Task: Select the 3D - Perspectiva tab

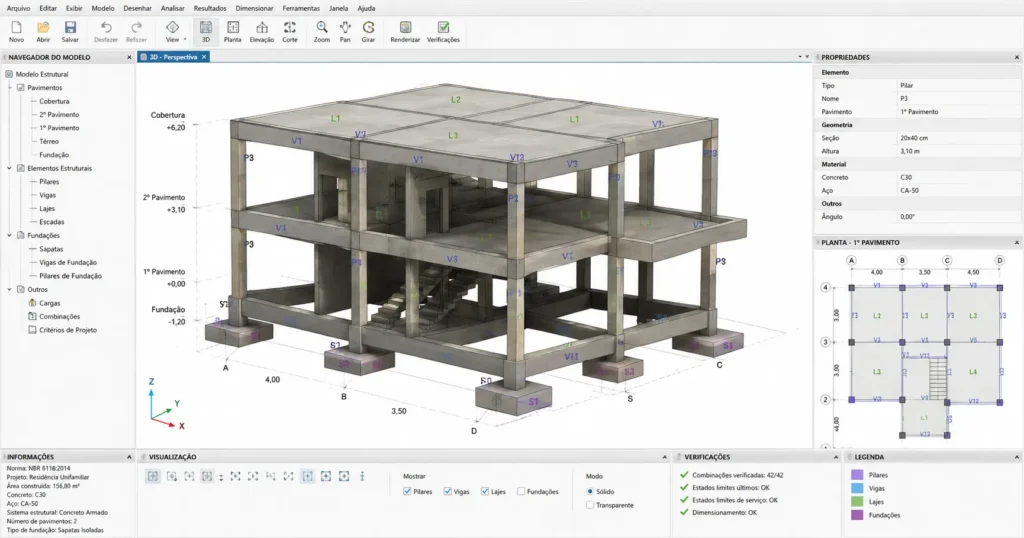Action: click(x=173, y=57)
